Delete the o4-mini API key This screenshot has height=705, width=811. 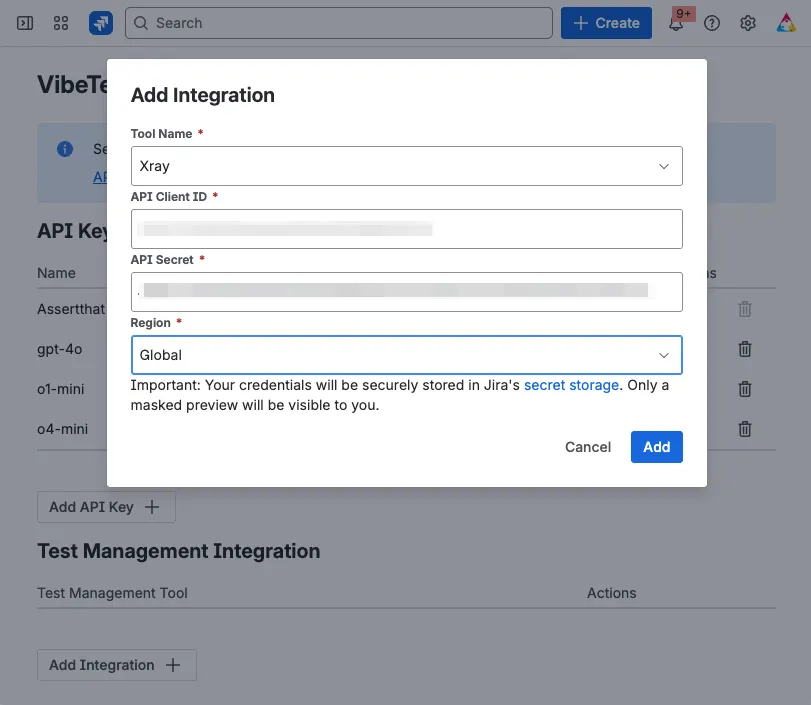click(745, 429)
